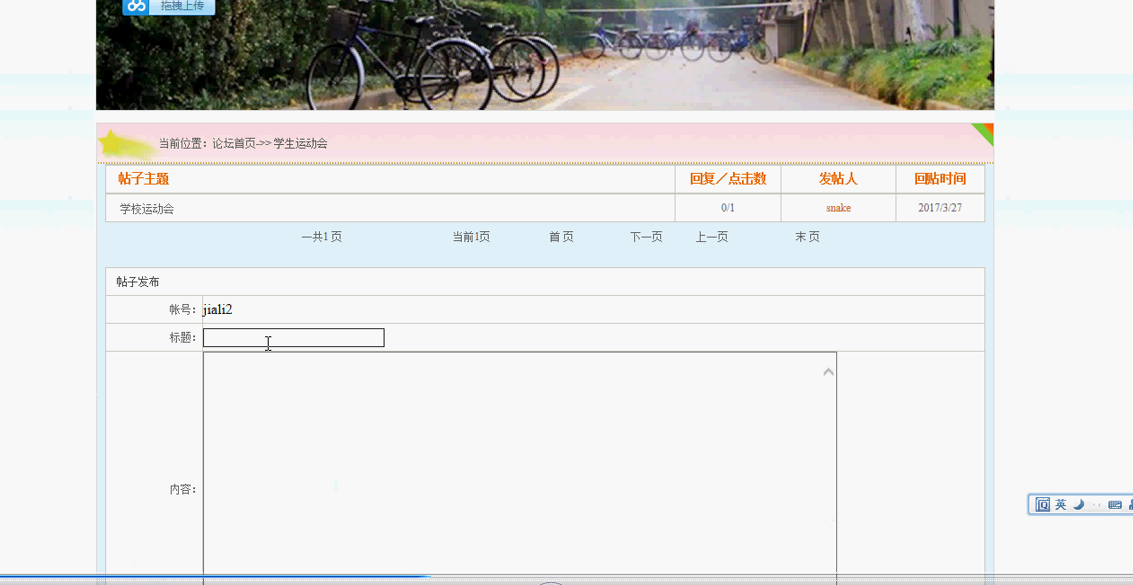Go to the 上一页 previous page
The height and width of the screenshot is (585, 1133).
click(x=712, y=237)
